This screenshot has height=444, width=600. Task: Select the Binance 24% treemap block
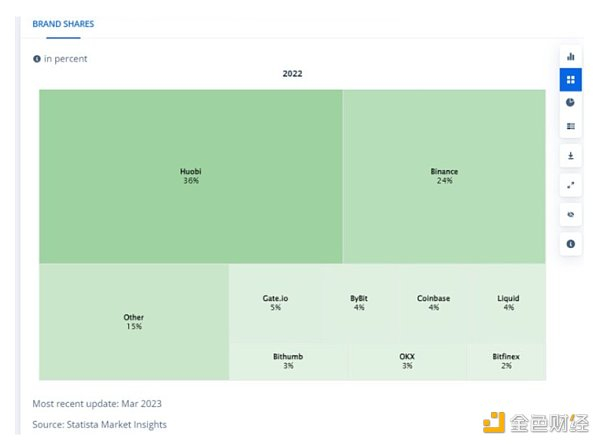click(444, 176)
